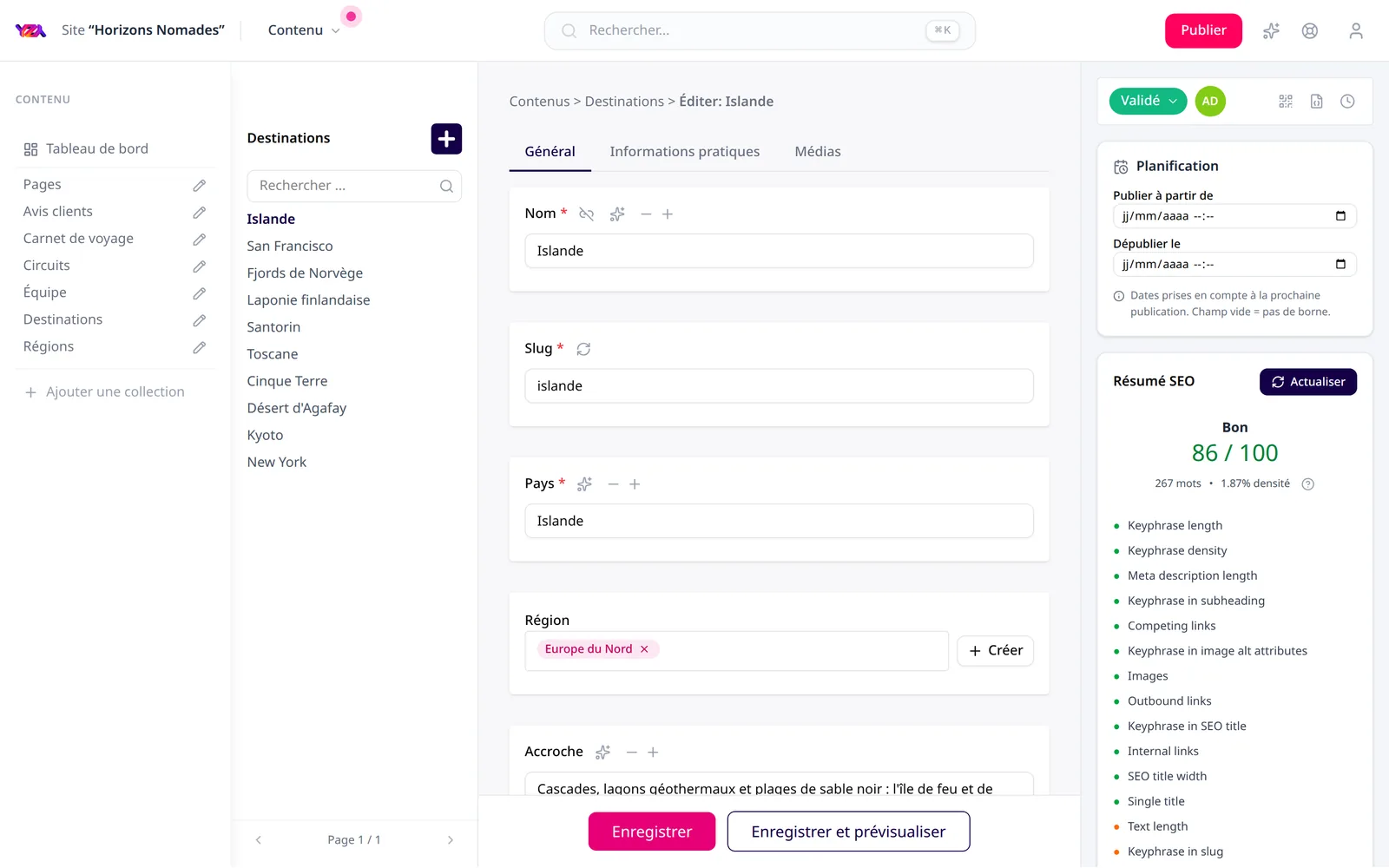Image resolution: width=1389 pixels, height=868 pixels.
Task: Focus the Slug input field
Action: click(x=779, y=386)
